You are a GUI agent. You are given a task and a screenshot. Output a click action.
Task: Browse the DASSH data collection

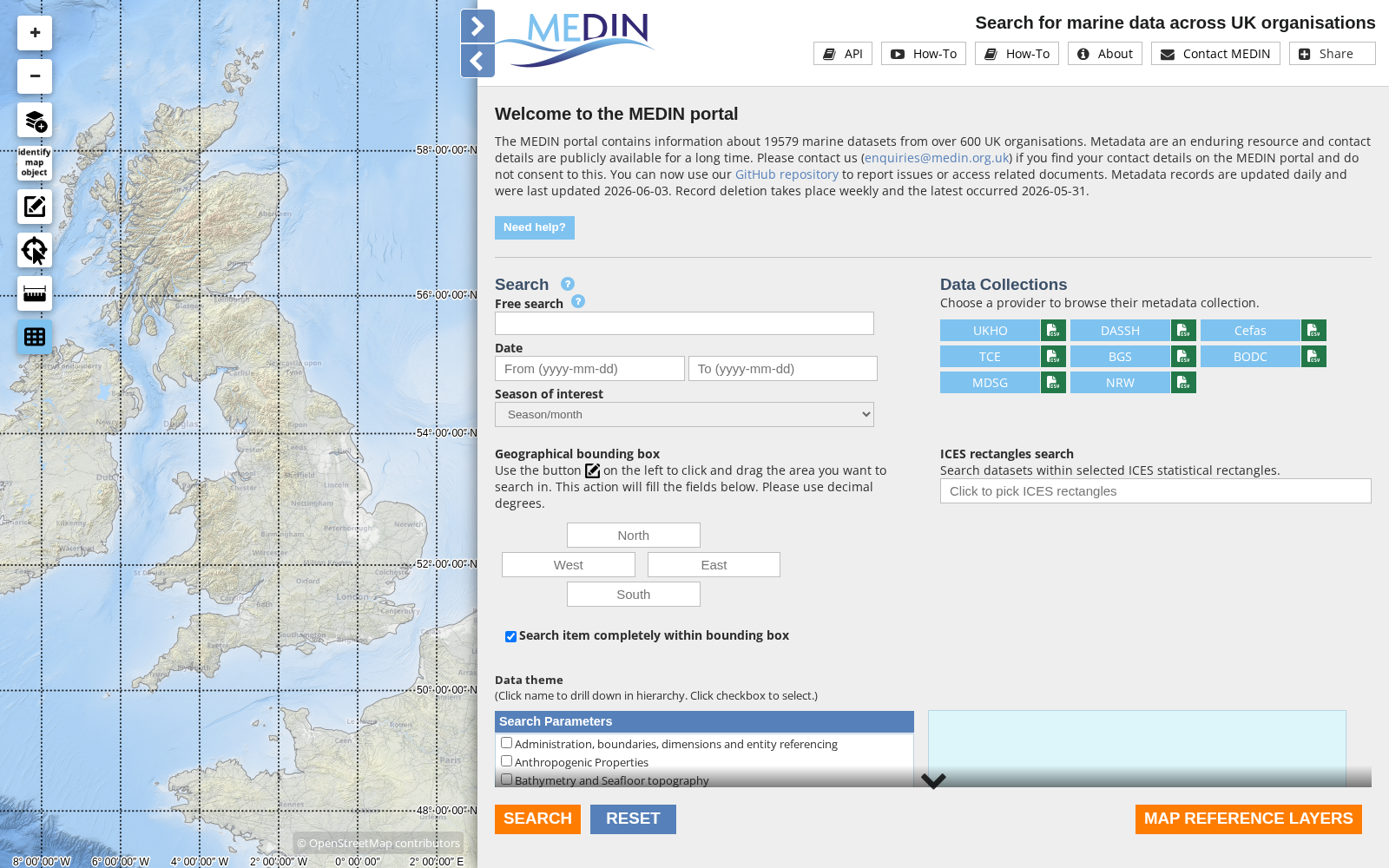(x=1120, y=331)
